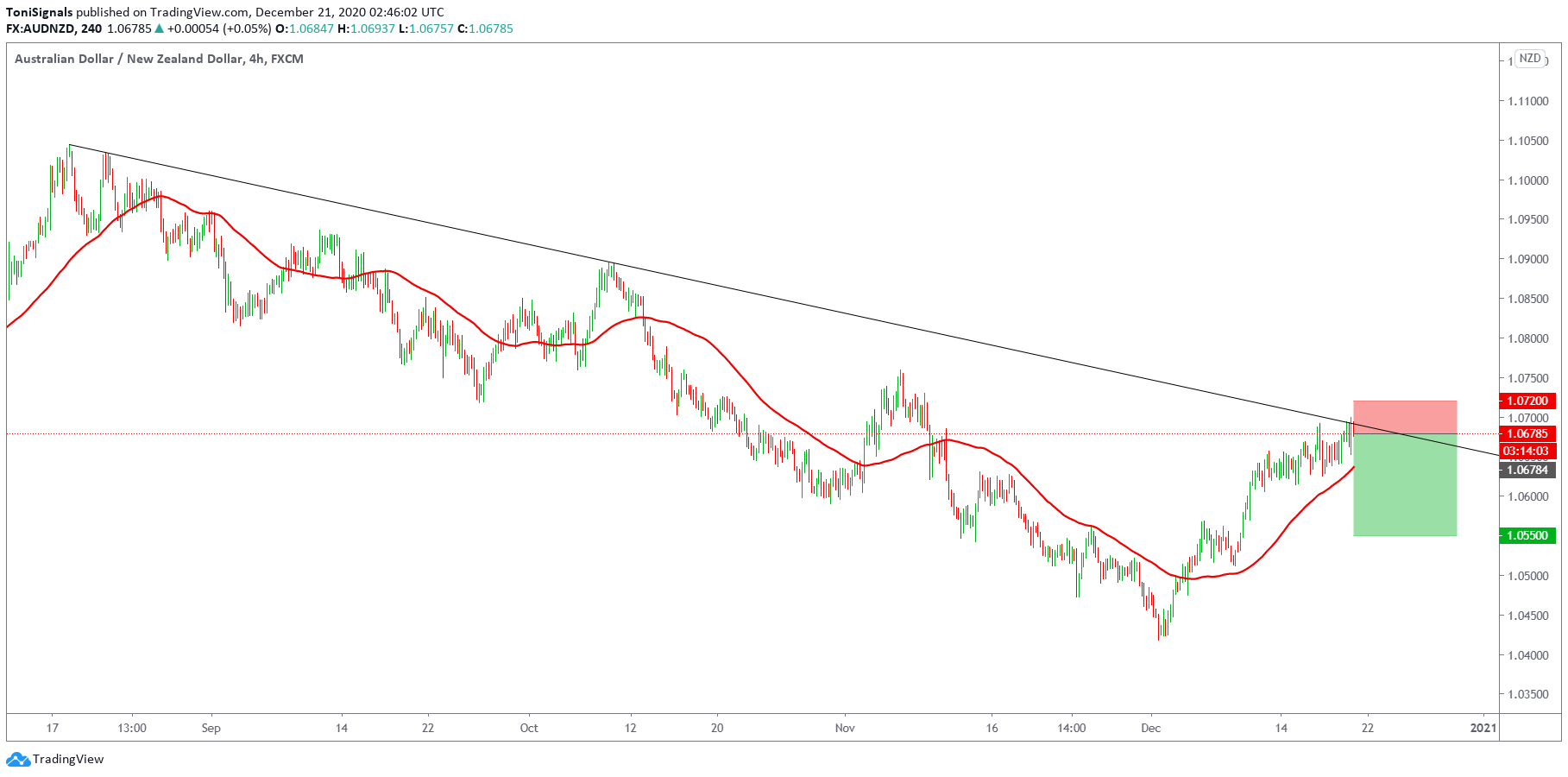Click the red 1.06785 current price label
The image size is (1568, 777).
[x=1527, y=433]
